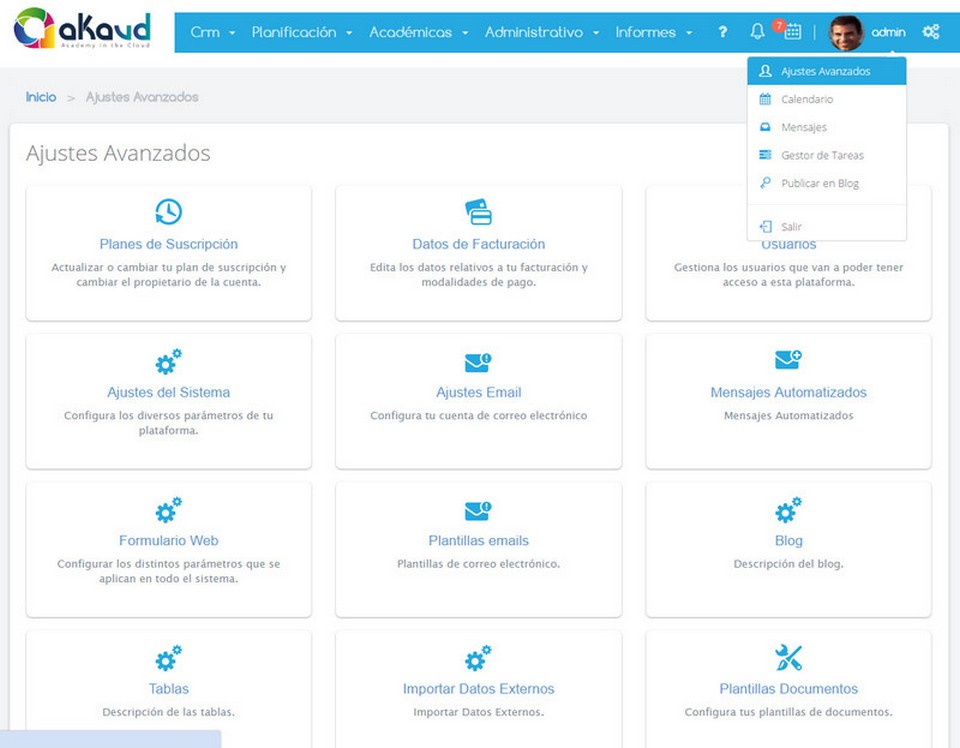Open the calendar icon in top bar
The image size is (960, 748).
(792, 32)
